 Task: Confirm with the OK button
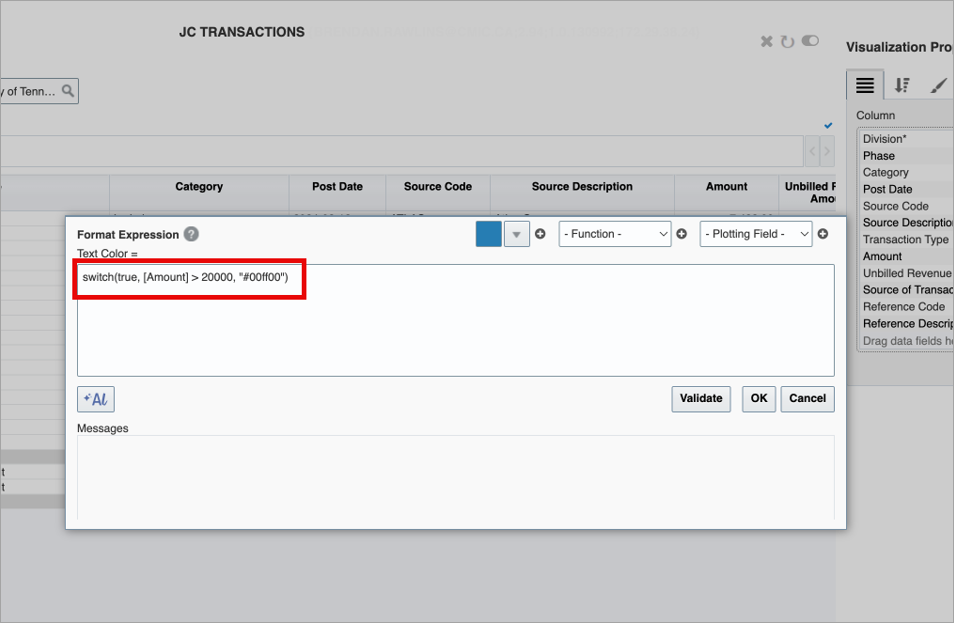click(759, 399)
